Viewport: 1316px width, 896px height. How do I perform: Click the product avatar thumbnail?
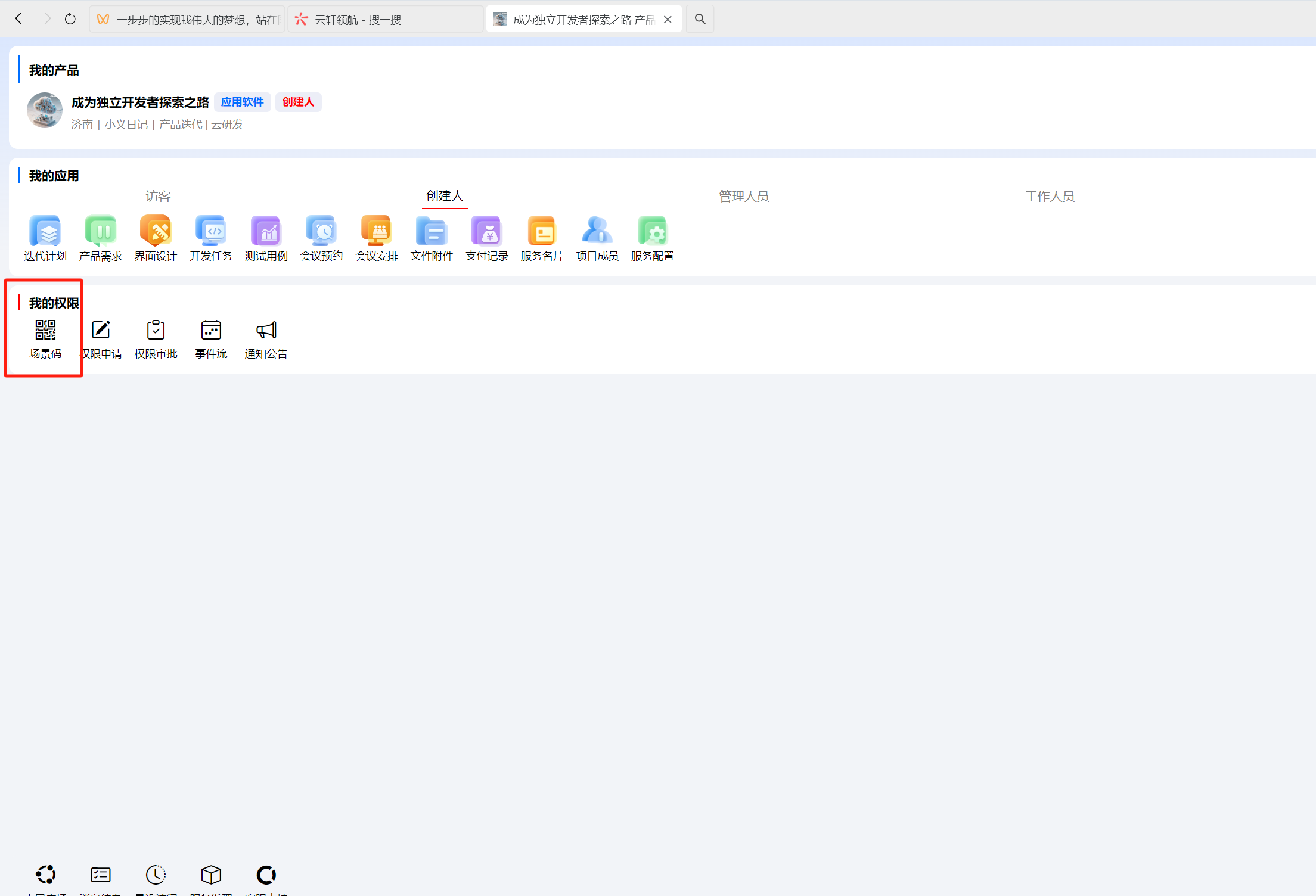(x=45, y=110)
